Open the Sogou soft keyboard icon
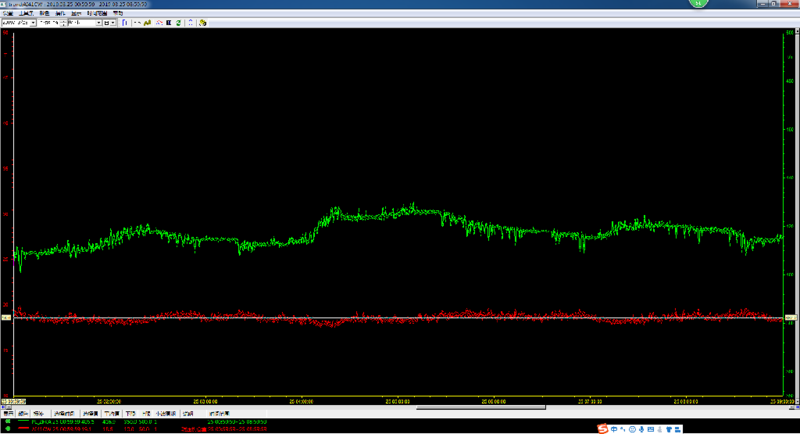 pos(651,429)
